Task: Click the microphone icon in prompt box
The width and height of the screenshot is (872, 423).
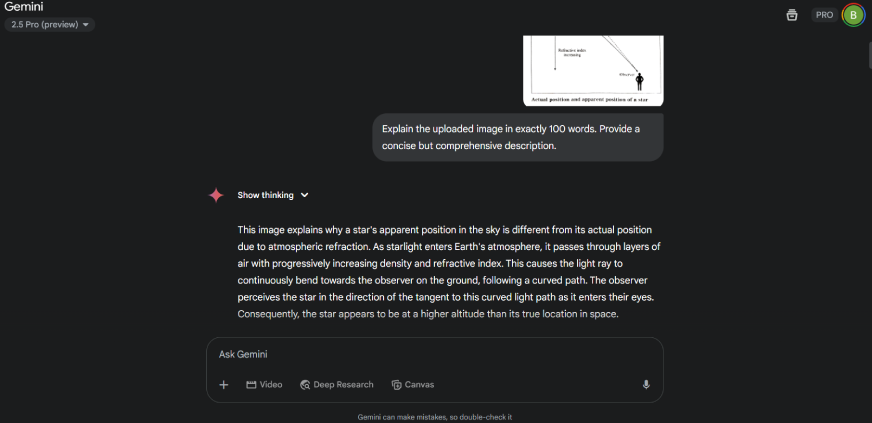Action: click(x=646, y=385)
